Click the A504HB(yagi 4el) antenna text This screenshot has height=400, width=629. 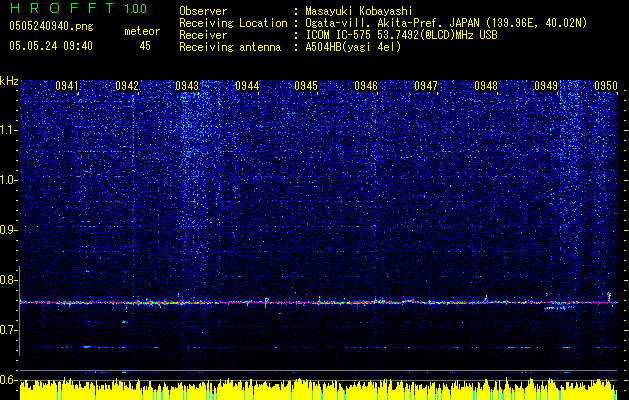pyautogui.click(x=353, y=47)
